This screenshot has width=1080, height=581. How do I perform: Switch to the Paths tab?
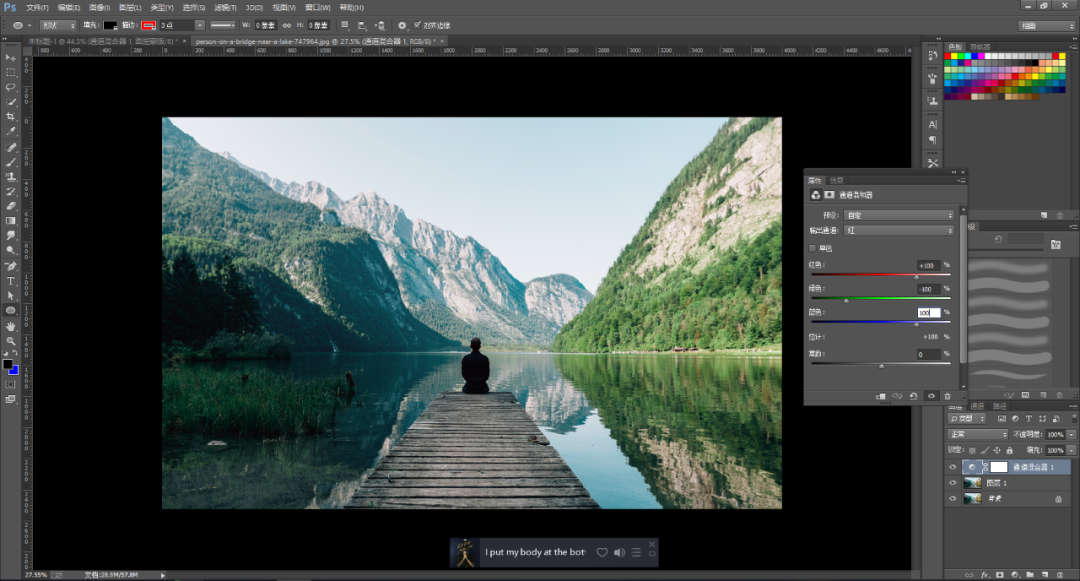point(999,406)
